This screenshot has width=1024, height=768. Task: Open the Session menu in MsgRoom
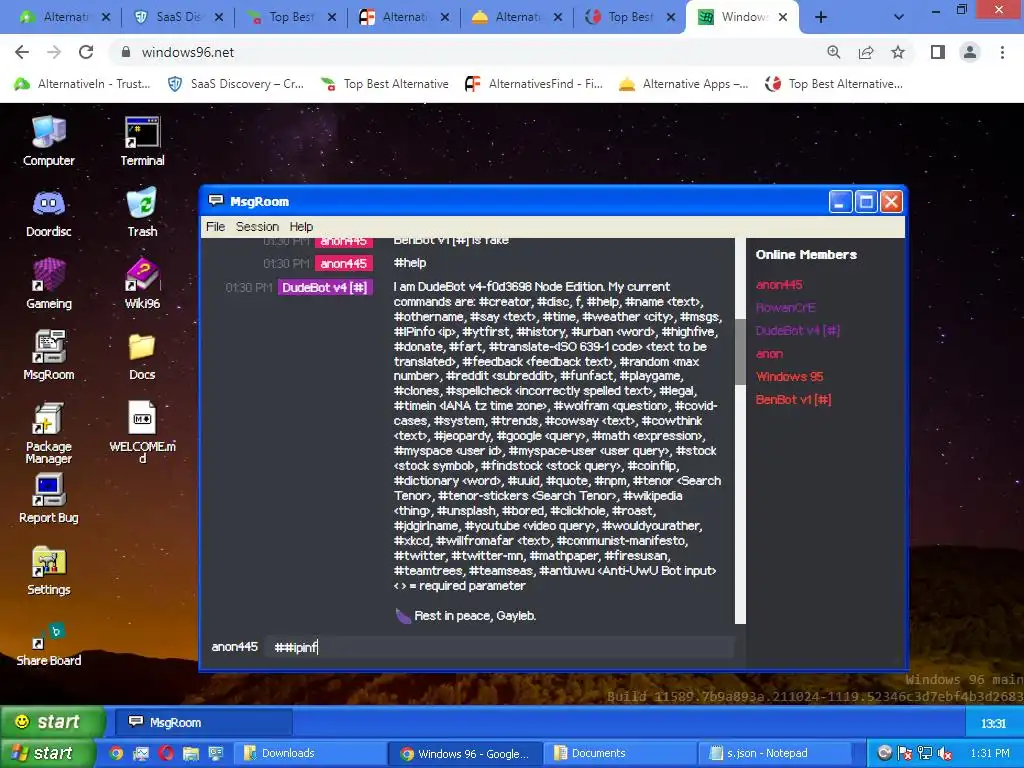[257, 227]
